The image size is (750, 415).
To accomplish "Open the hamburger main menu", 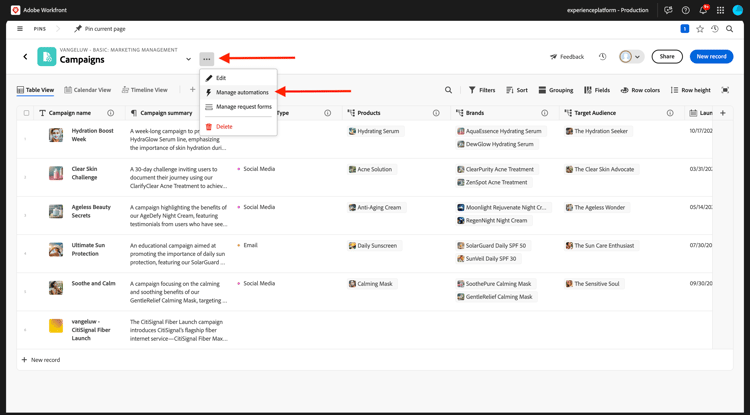I will click(x=20, y=29).
